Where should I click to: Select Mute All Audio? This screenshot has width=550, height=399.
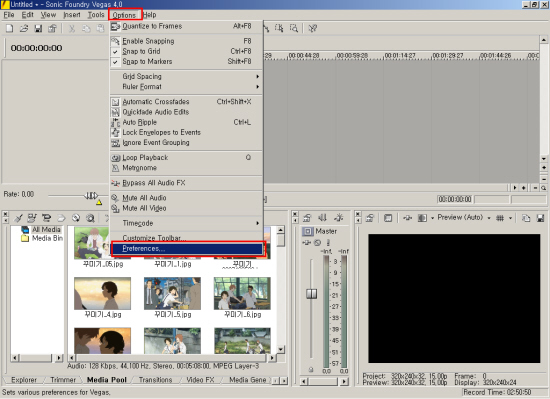pyautogui.click(x=186, y=198)
